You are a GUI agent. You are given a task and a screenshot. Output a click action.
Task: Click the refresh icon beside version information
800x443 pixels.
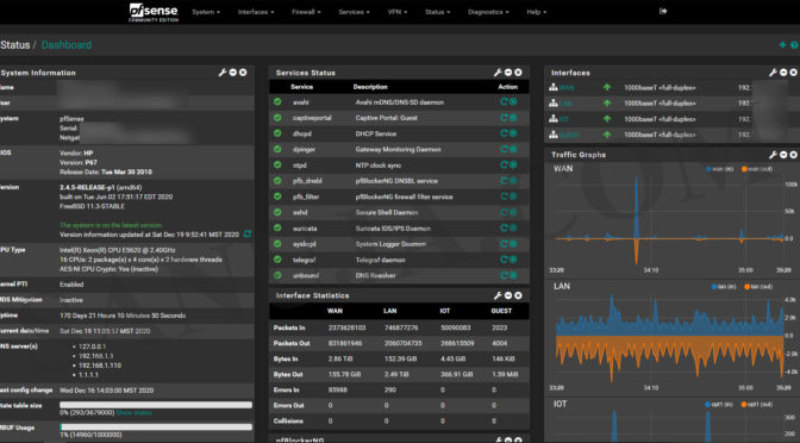(x=247, y=234)
